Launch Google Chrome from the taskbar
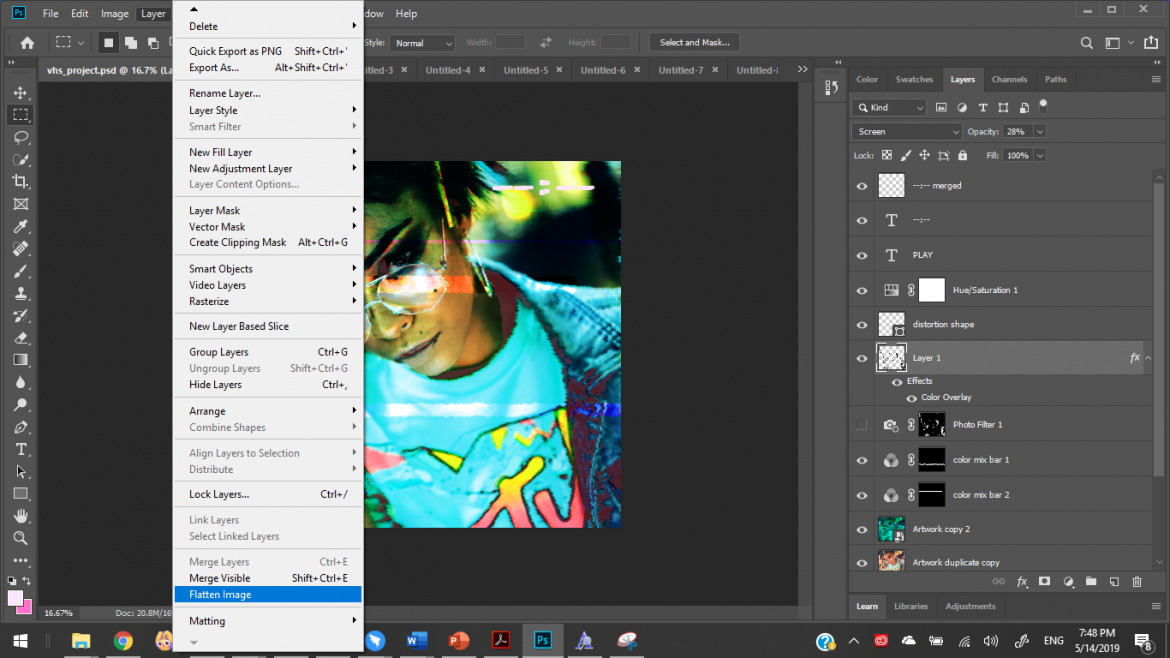Viewport: 1170px width, 658px height. [x=122, y=640]
